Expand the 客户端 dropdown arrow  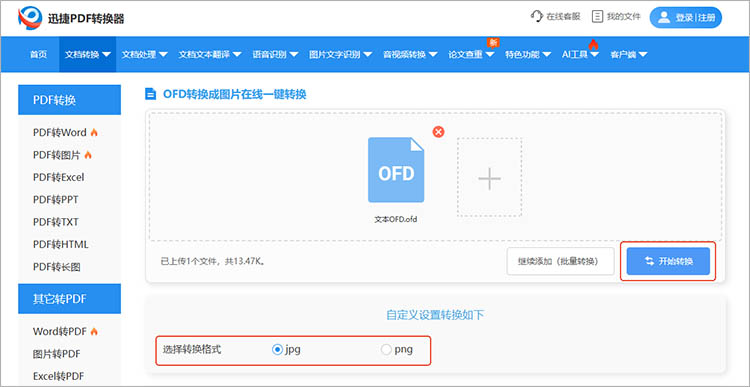coord(643,55)
